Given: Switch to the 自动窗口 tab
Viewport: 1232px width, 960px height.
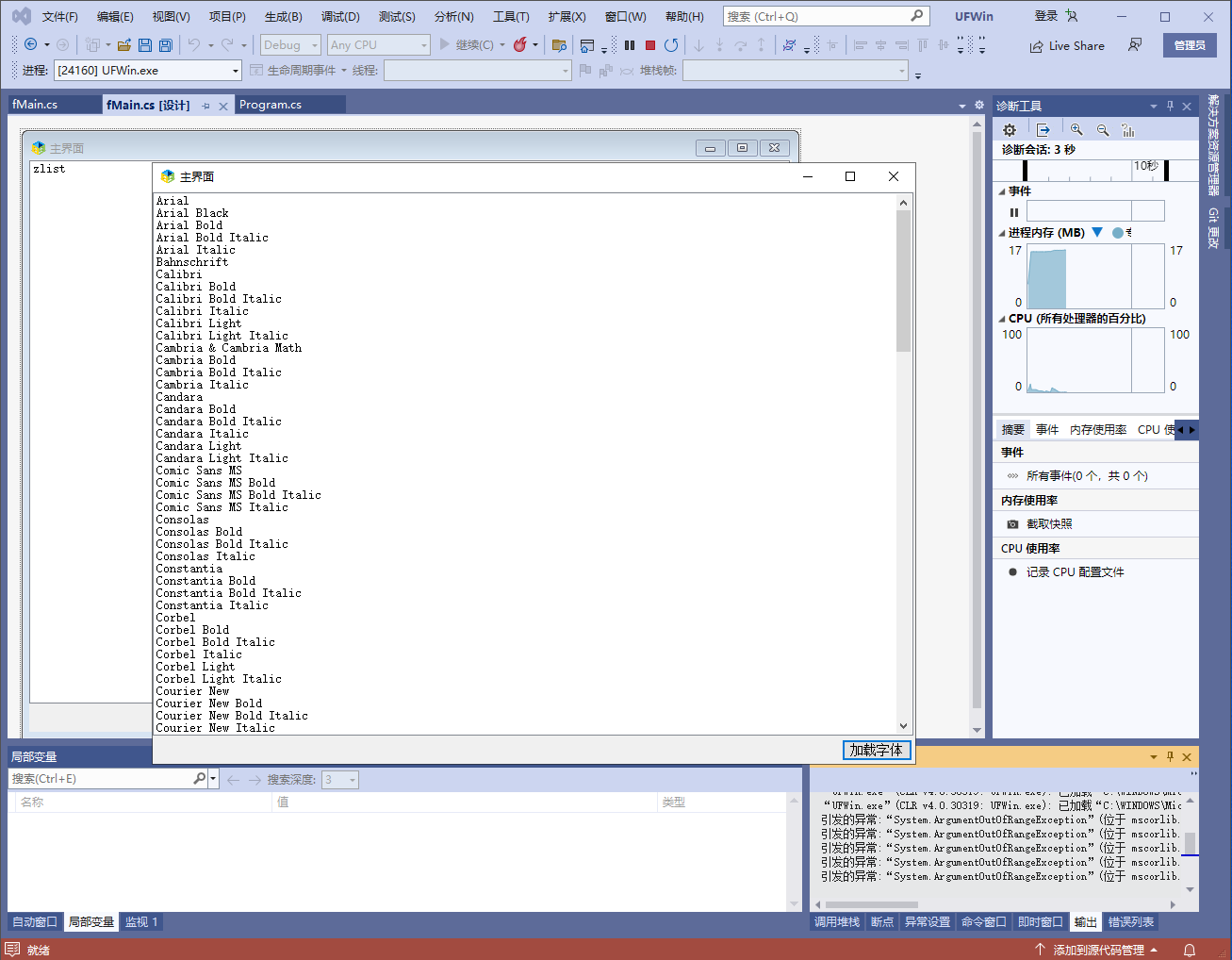Looking at the screenshot, I should coord(35,922).
